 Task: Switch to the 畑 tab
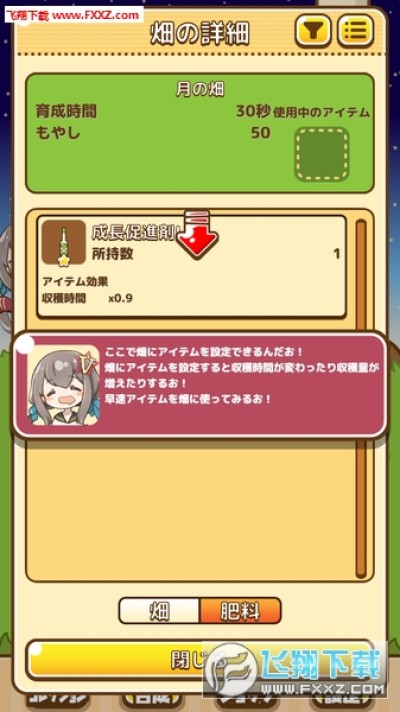159,611
